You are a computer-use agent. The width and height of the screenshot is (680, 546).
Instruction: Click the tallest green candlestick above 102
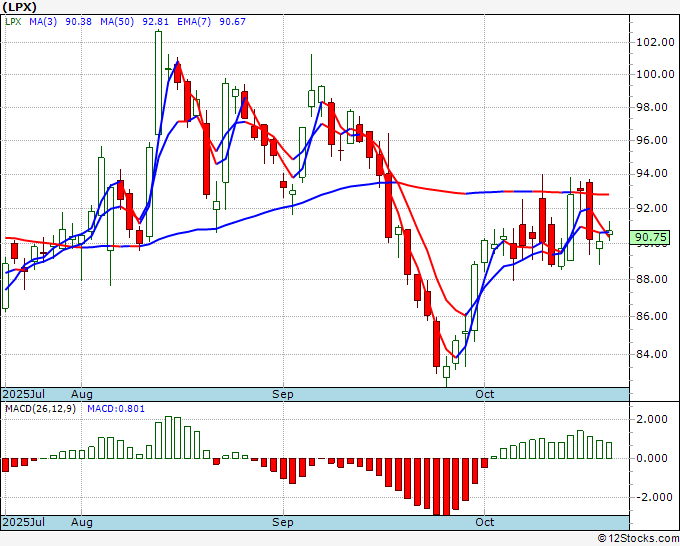pos(159,82)
